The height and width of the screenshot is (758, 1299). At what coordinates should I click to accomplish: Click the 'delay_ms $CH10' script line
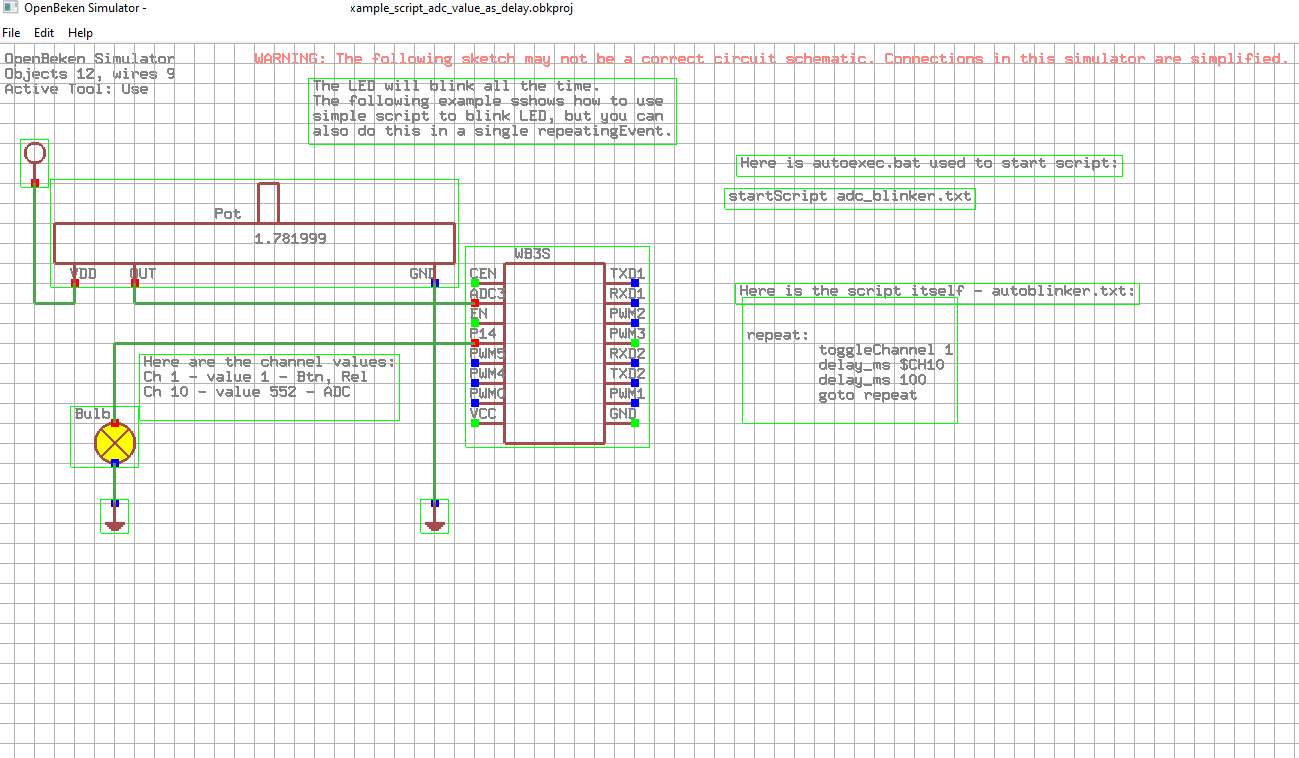(x=881, y=365)
